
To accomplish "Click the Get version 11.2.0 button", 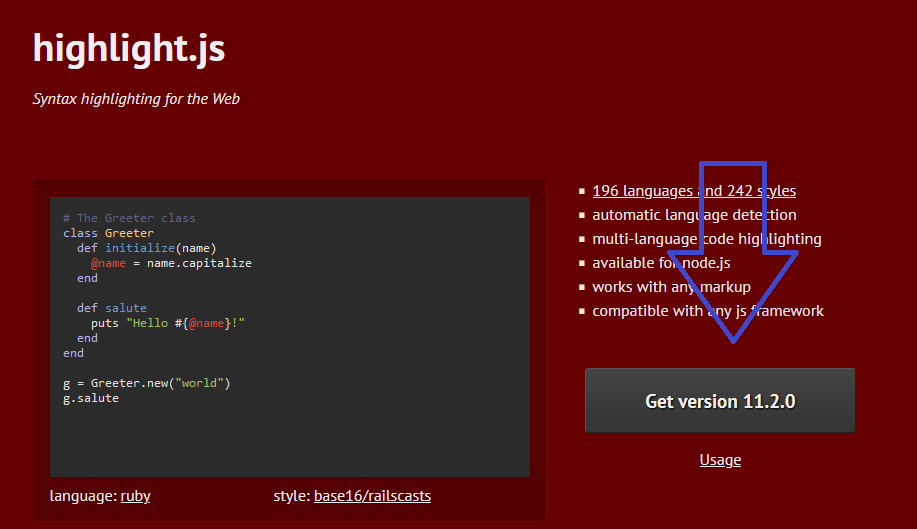I will coord(720,400).
